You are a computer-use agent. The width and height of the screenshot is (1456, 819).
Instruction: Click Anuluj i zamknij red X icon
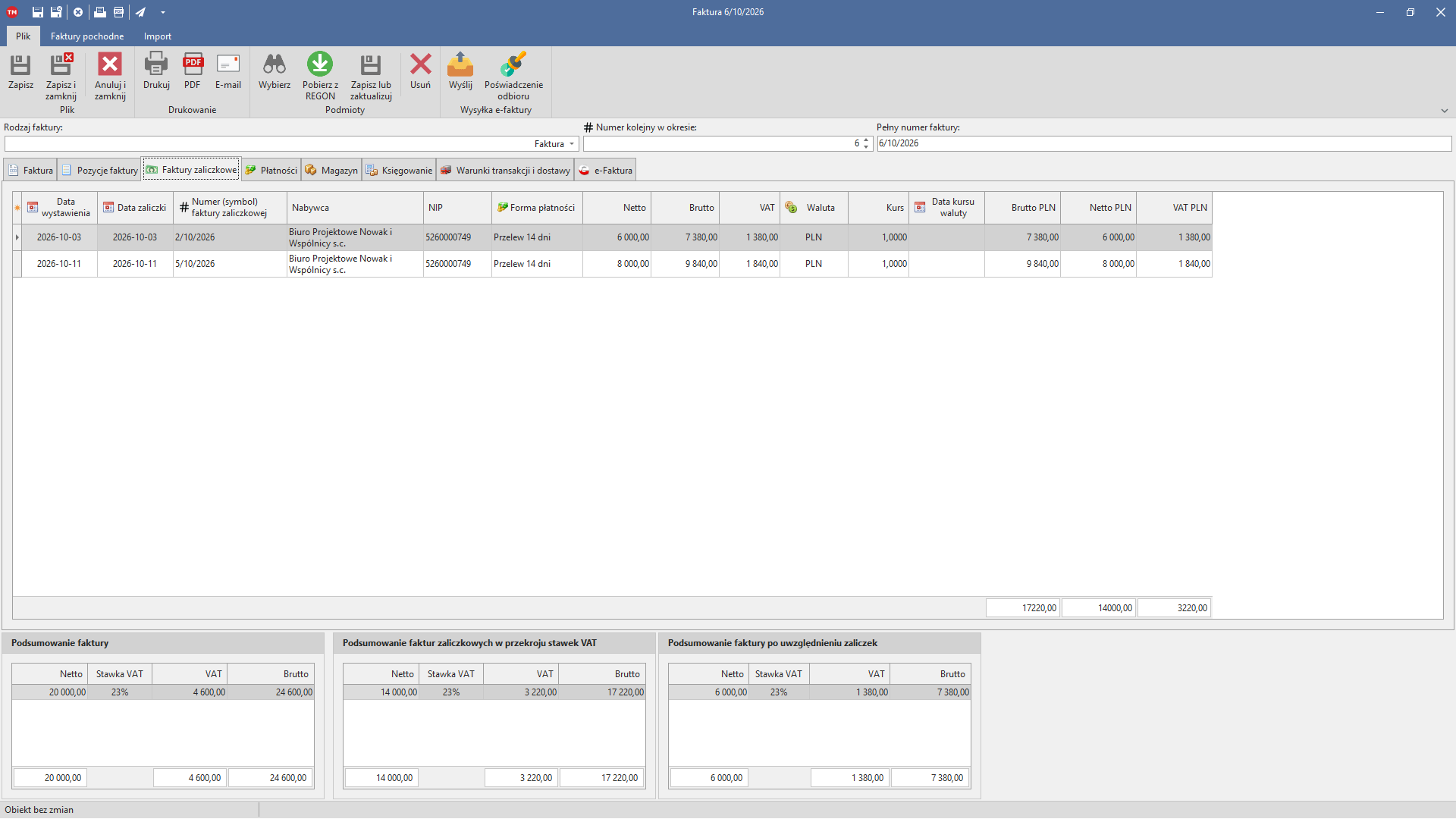tap(110, 65)
